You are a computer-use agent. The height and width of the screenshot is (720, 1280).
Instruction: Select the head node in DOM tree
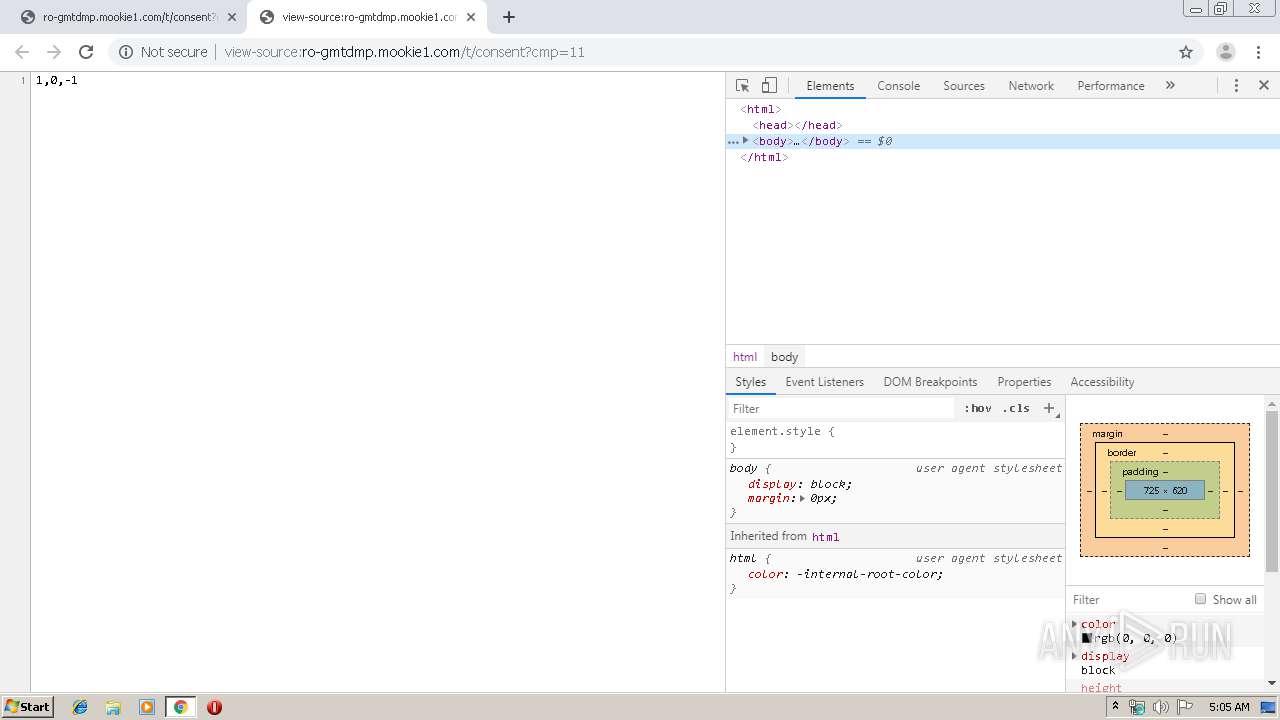pyautogui.click(x=797, y=125)
